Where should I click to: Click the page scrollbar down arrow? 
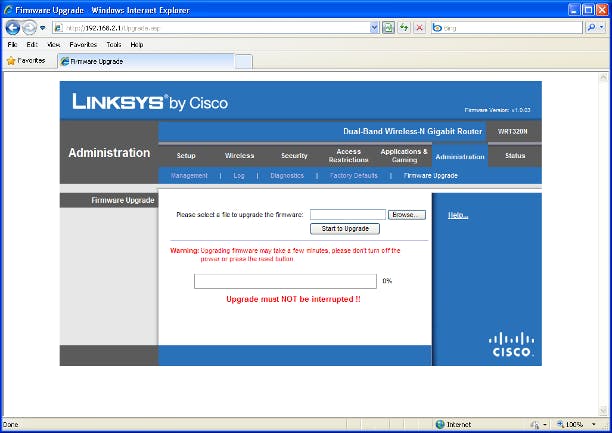(603, 411)
